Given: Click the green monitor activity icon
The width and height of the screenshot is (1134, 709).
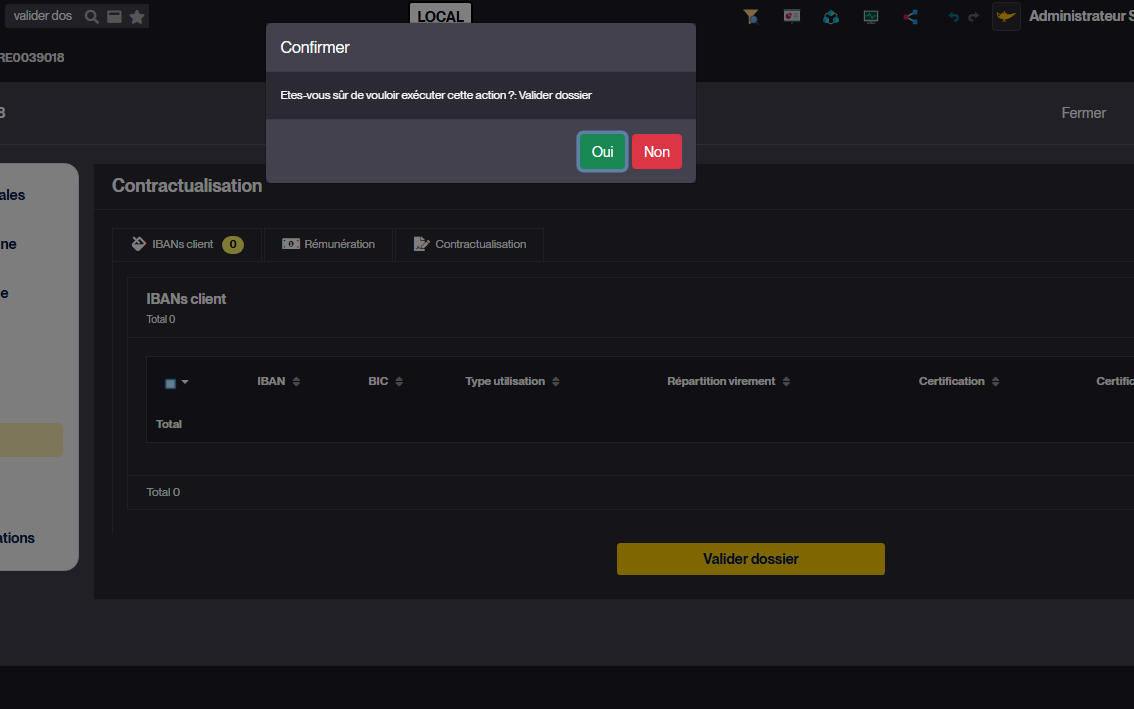Looking at the screenshot, I should click(871, 17).
